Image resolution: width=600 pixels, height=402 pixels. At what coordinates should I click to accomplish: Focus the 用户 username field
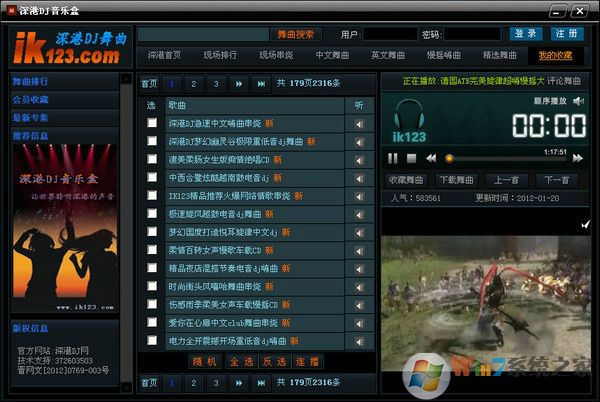tap(390, 34)
